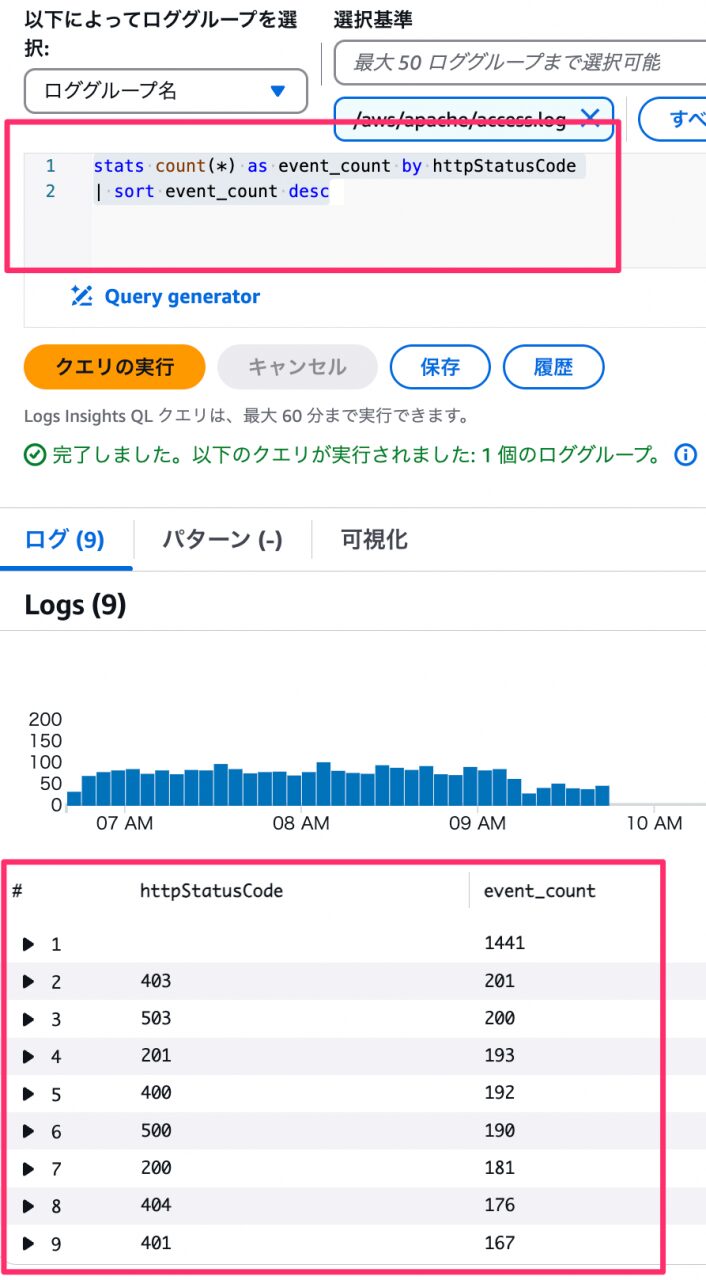
Task: Remove the /aws/apache/access.log log group chip
Action: click(590, 119)
